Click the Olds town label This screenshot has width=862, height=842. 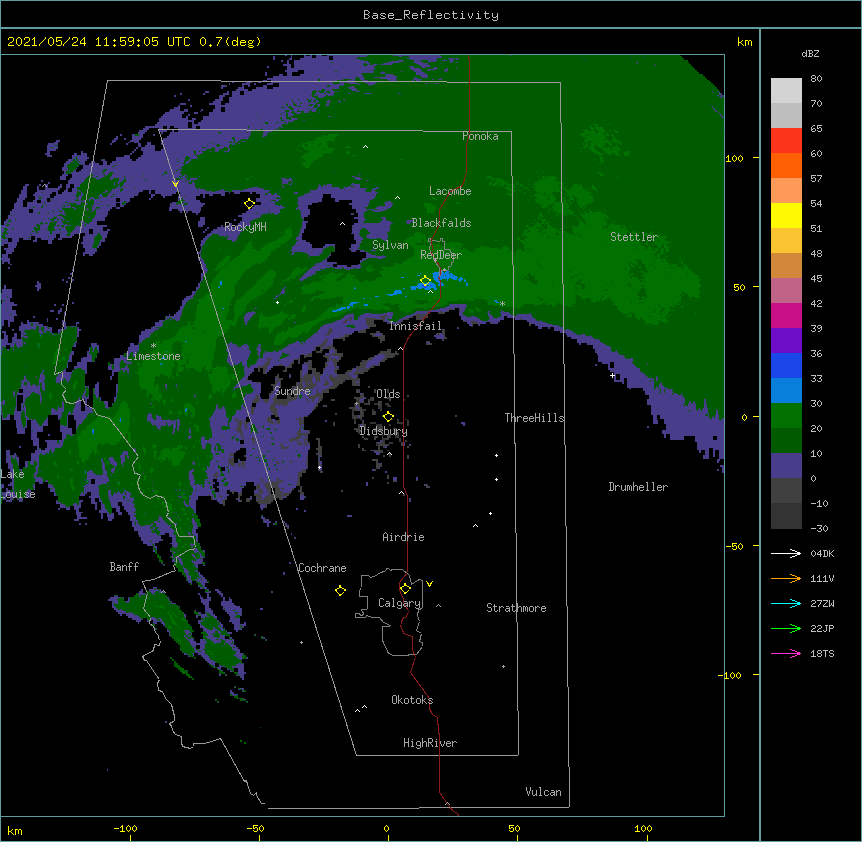[x=388, y=394]
